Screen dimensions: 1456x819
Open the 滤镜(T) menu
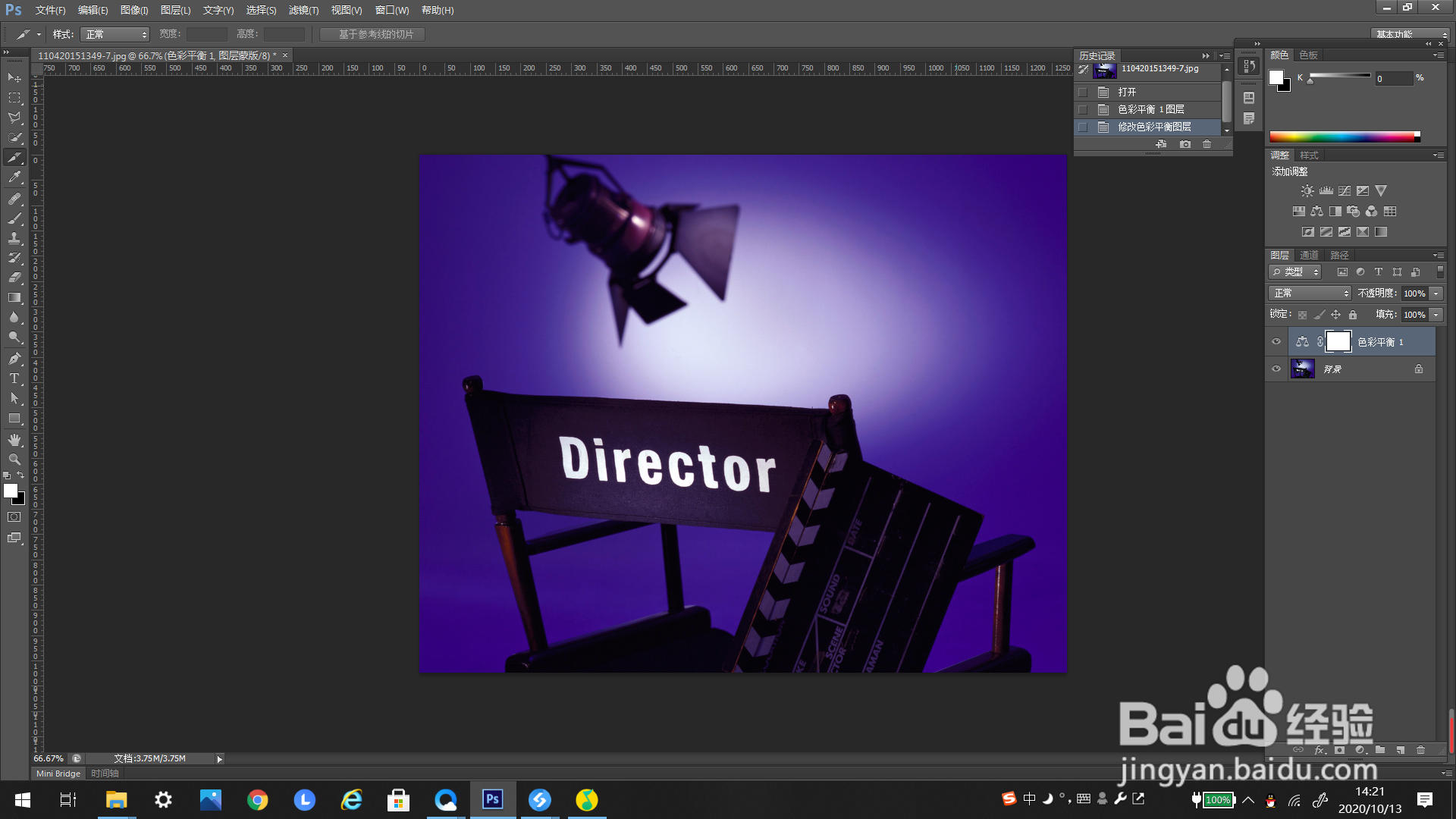(x=303, y=10)
